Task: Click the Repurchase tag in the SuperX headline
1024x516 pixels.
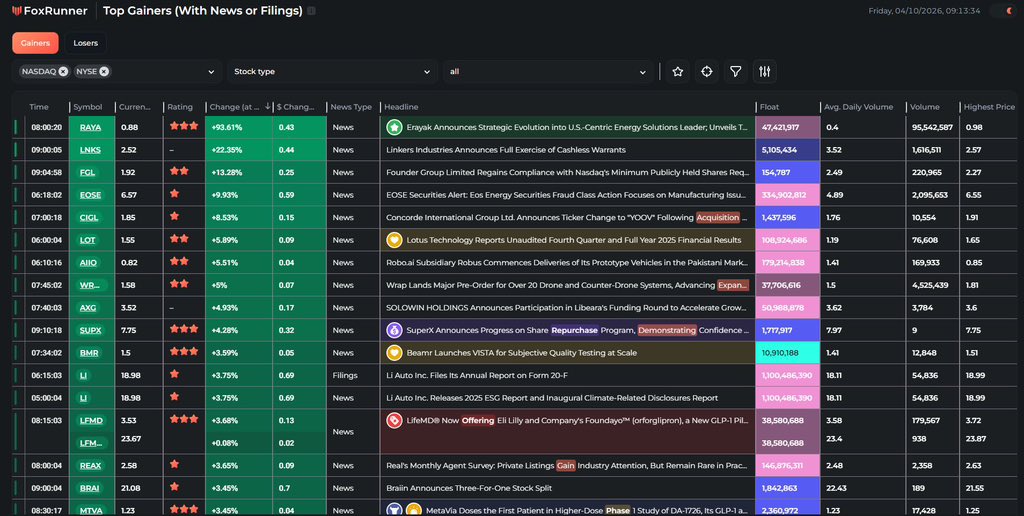Action: (574, 331)
